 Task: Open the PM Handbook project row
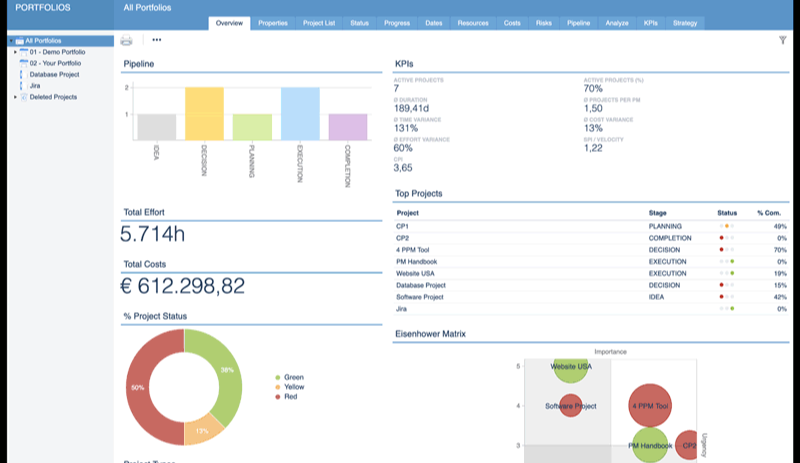416,261
